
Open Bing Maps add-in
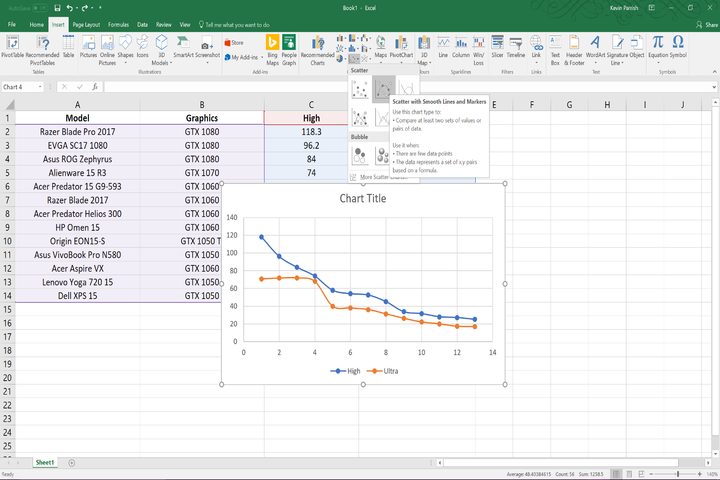point(272,50)
